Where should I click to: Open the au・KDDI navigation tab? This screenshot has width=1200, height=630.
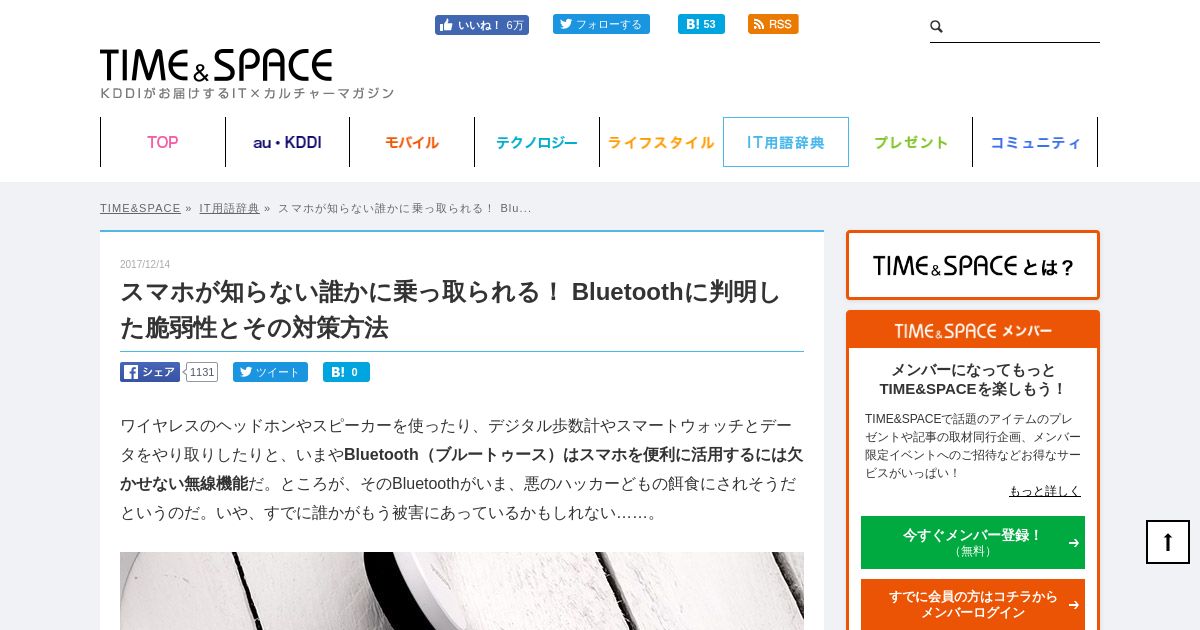pos(287,142)
